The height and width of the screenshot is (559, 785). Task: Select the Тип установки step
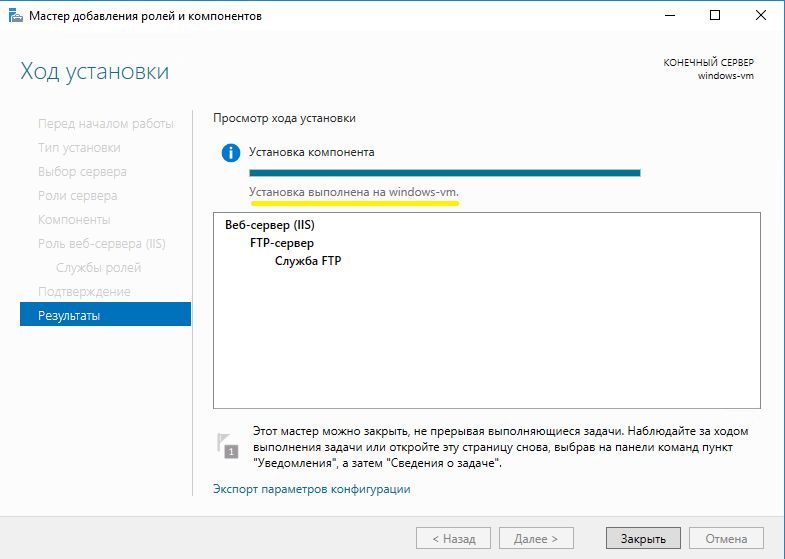point(79,148)
